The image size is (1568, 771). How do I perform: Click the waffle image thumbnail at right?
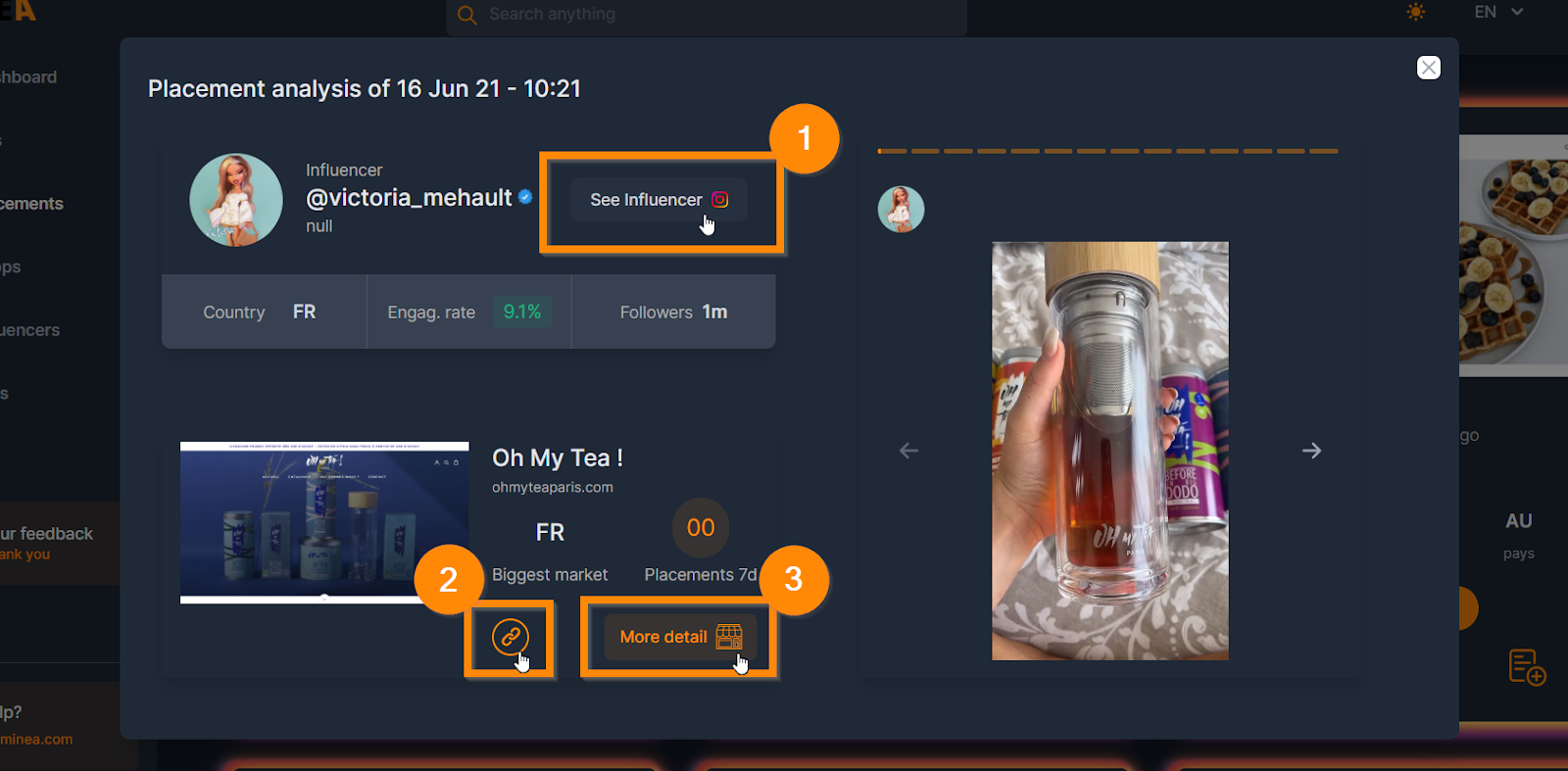coord(1513,256)
